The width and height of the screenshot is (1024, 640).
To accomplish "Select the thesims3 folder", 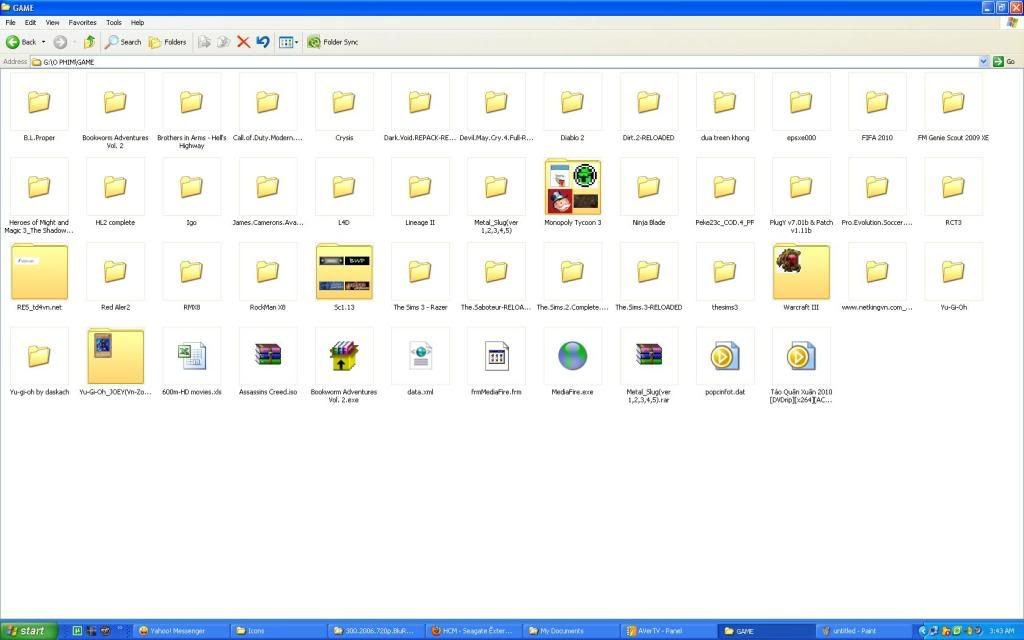I will pyautogui.click(x=724, y=278).
